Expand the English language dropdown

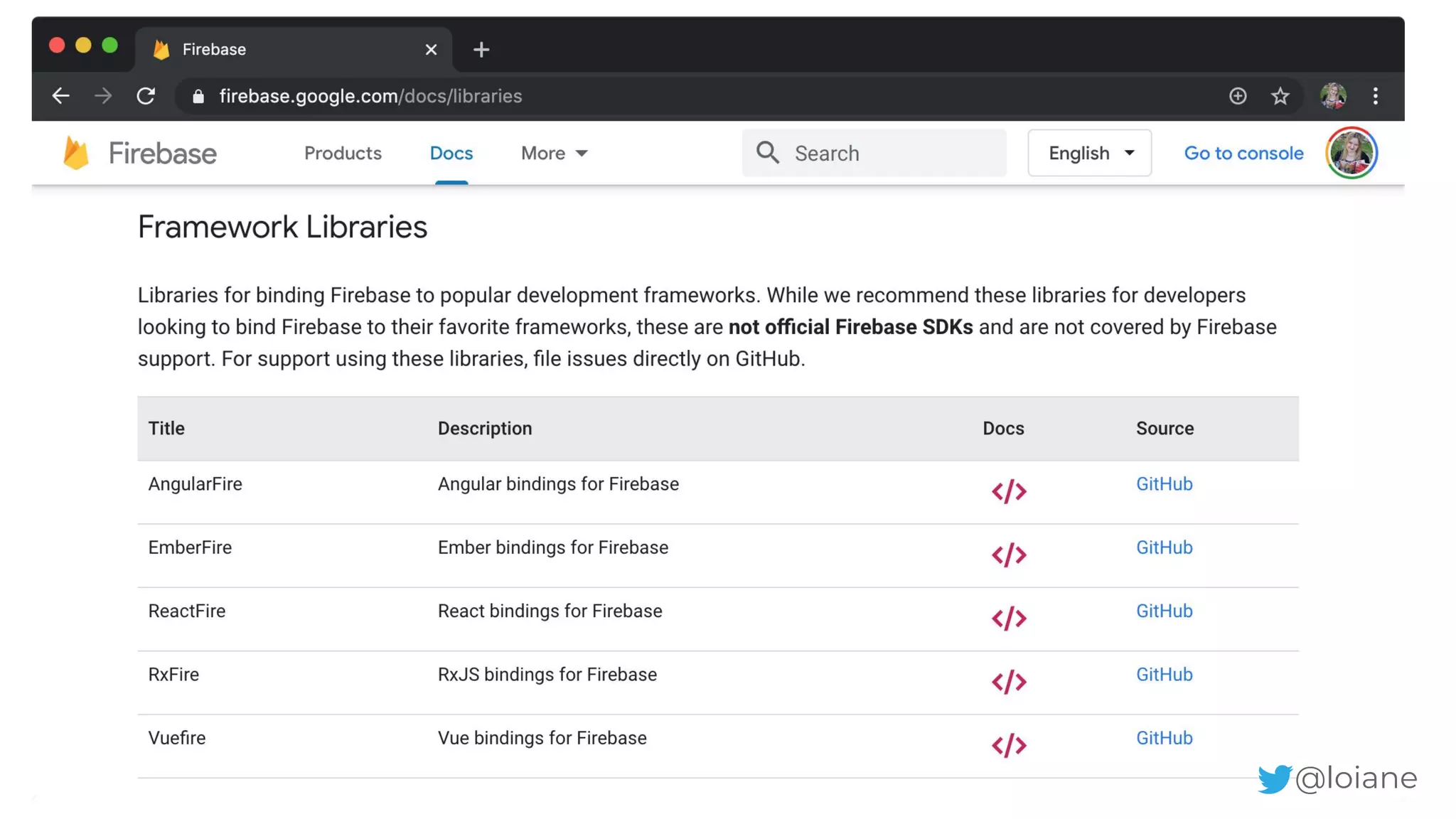[1089, 153]
